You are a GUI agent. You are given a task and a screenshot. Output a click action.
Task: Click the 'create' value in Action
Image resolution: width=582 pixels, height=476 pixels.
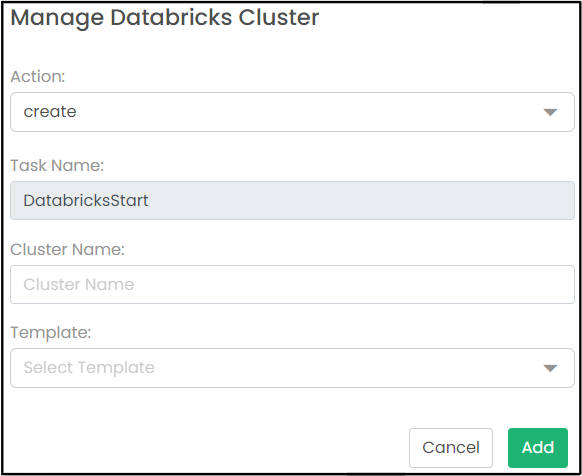click(50, 112)
